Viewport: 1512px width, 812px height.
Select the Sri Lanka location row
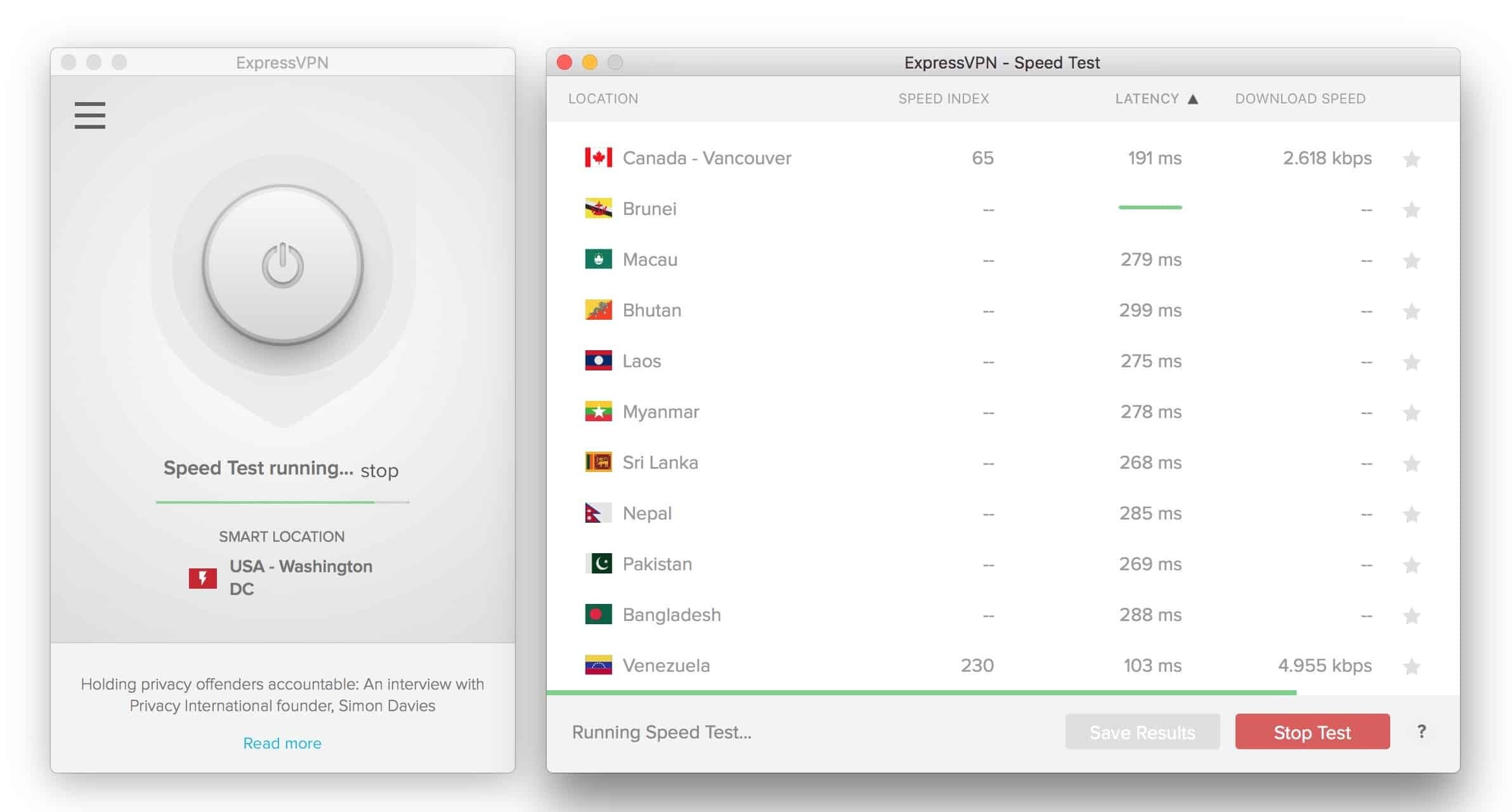click(660, 462)
